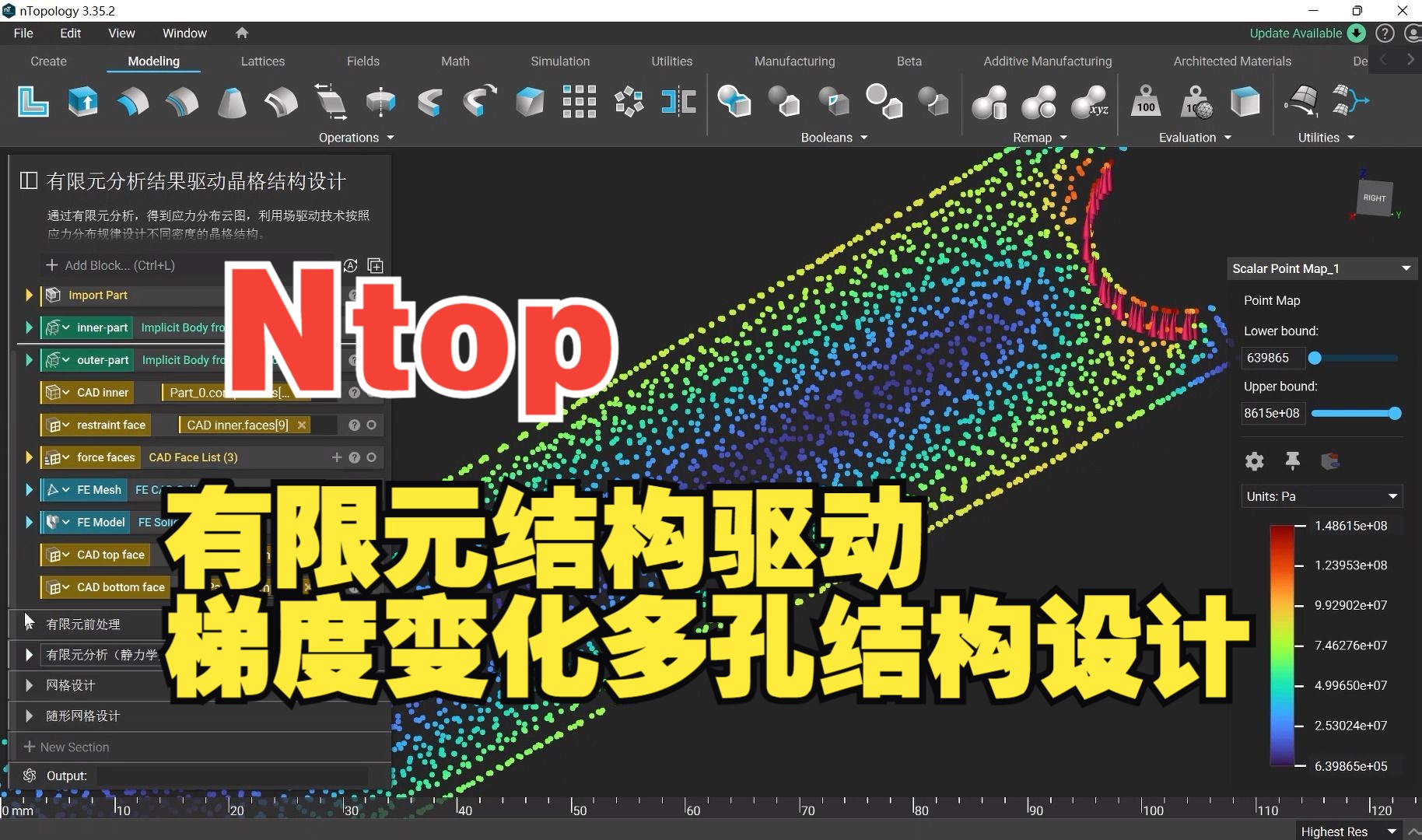
Task: Select the Boolean Union icon
Action: tap(734, 102)
